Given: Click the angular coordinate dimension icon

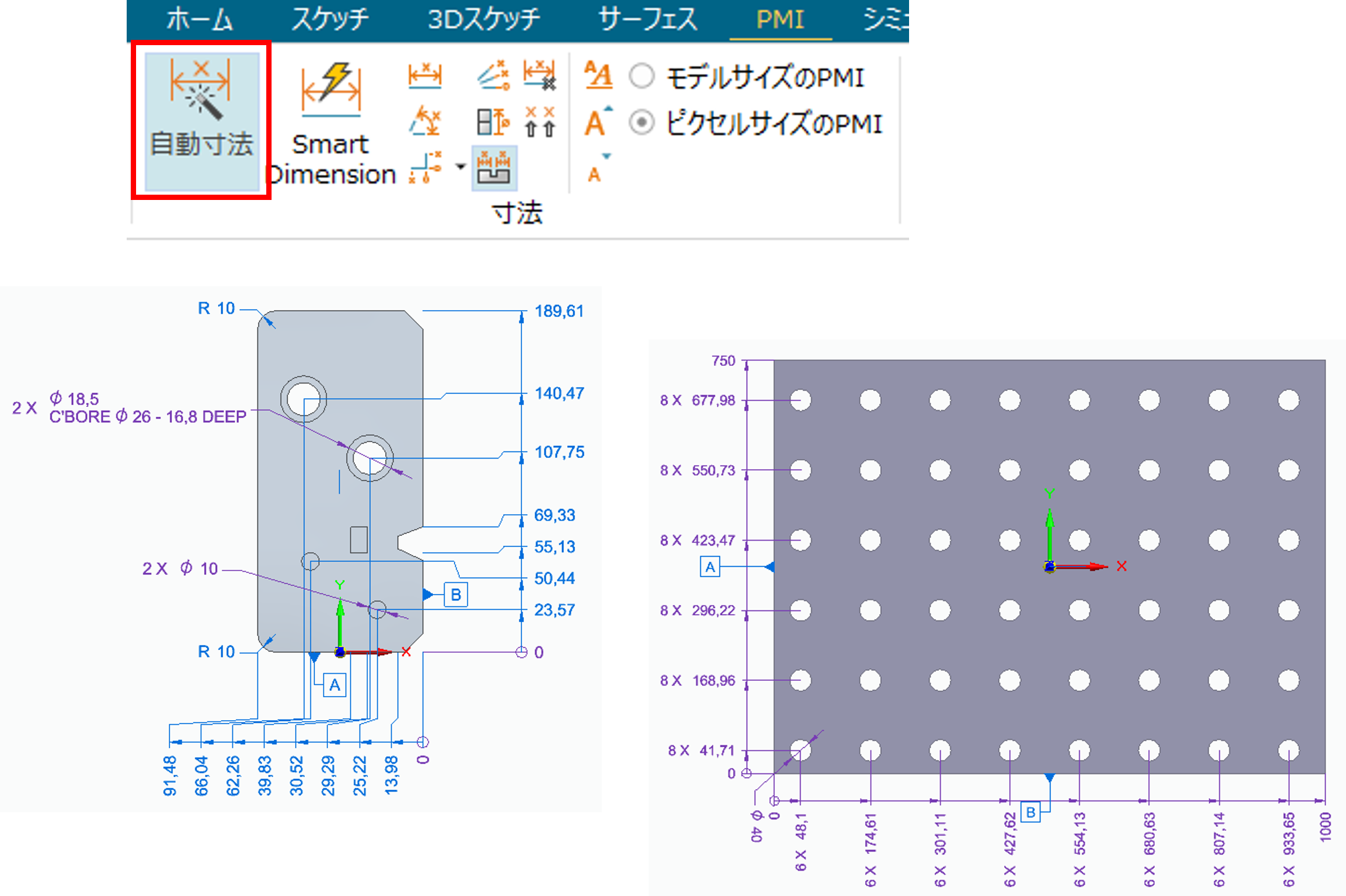Looking at the screenshot, I should coord(493,76).
